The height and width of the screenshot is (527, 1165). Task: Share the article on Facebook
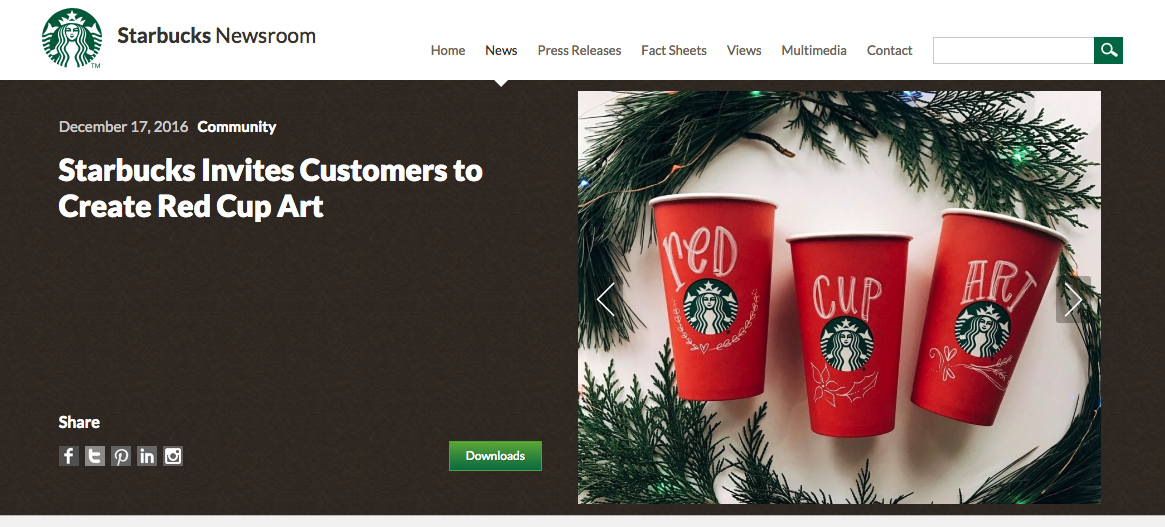pyautogui.click(x=68, y=456)
